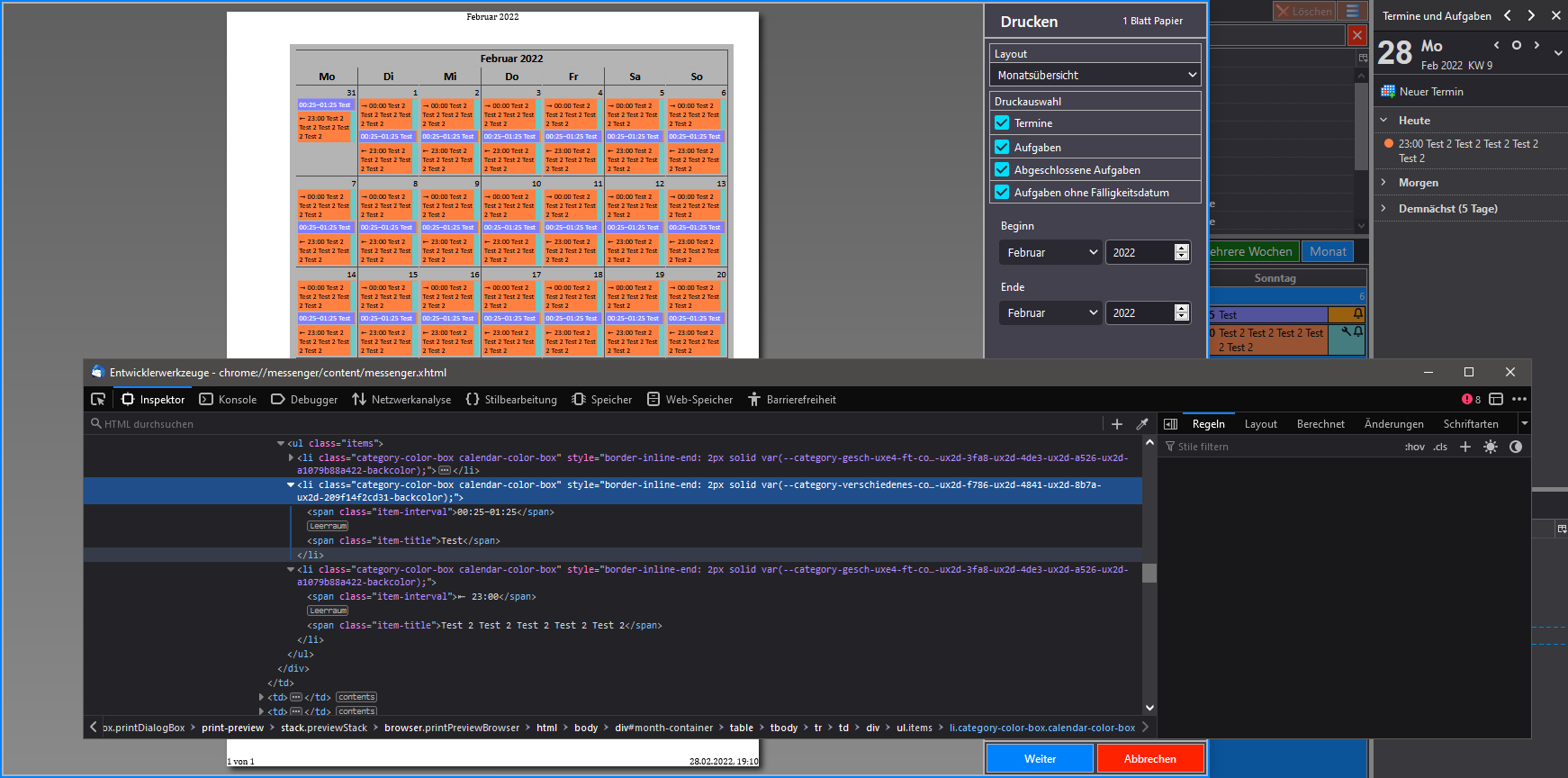
Task: Toggle light color scheme simulation
Action: [x=1491, y=447]
